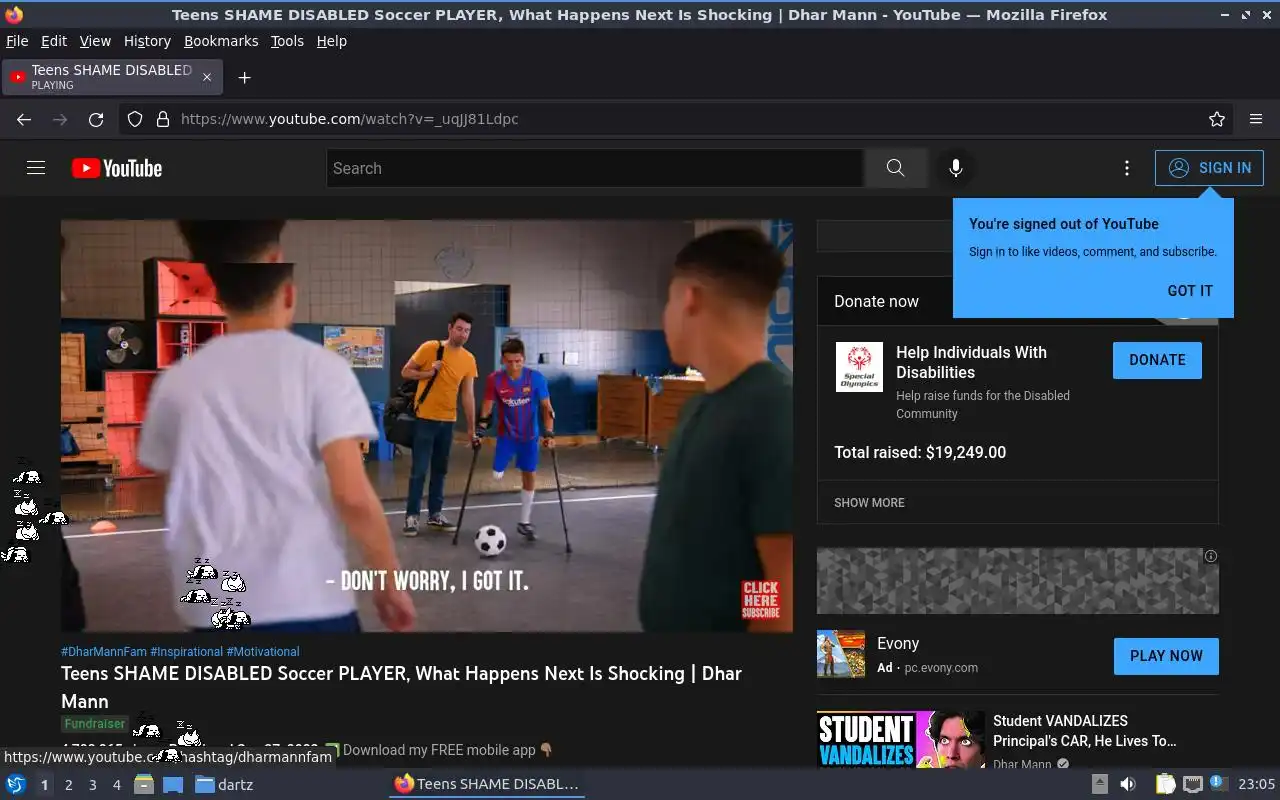Viewport: 1280px width, 800px height.
Task: Click the SIGN IN button
Action: click(1209, 168)
